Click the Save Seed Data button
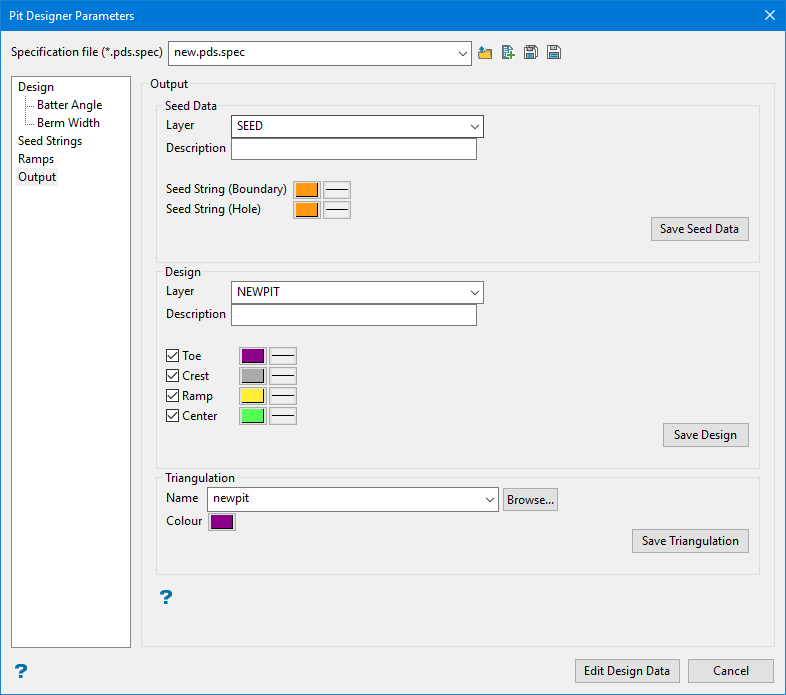This screenshot has height=695, width=786. coord(699,229)
